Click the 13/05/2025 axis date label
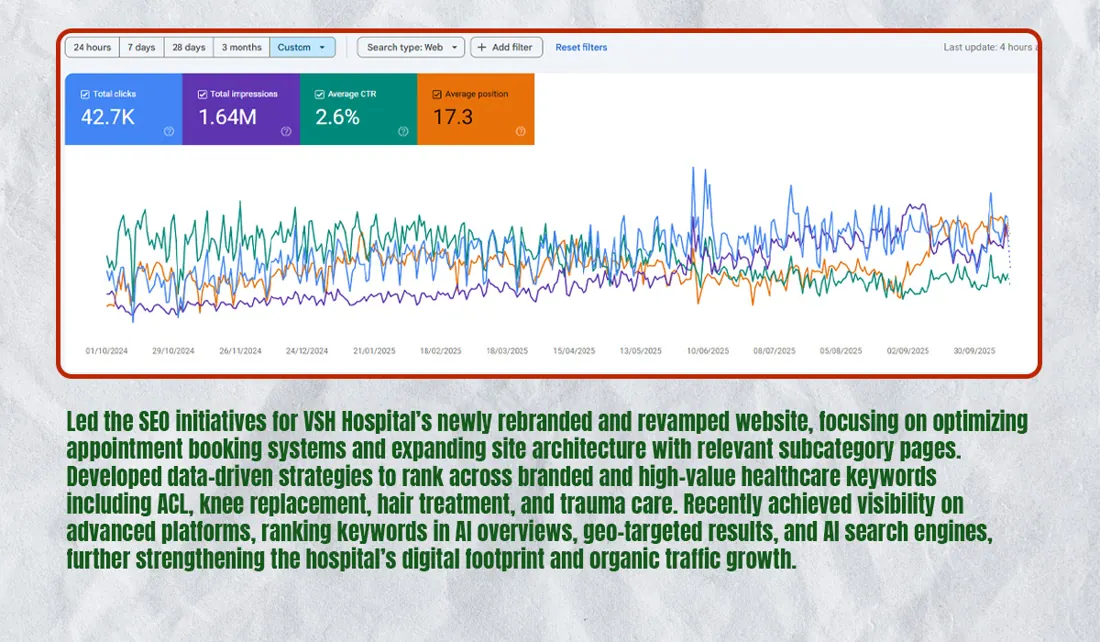The height and width of the screenshot is (642, 1100). tap(640, 351)
